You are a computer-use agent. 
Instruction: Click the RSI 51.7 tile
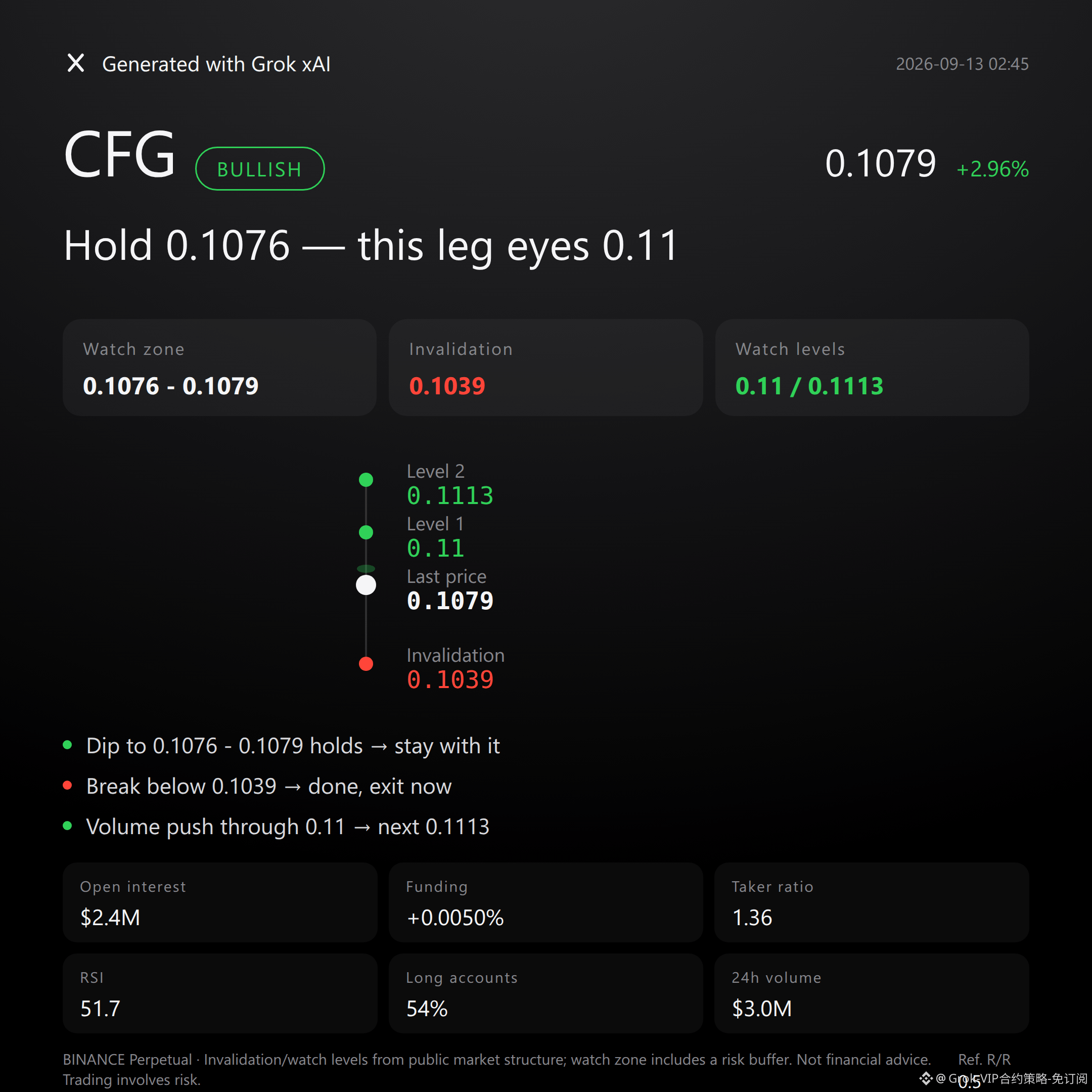pyautogui.click(x=220, y=993)
